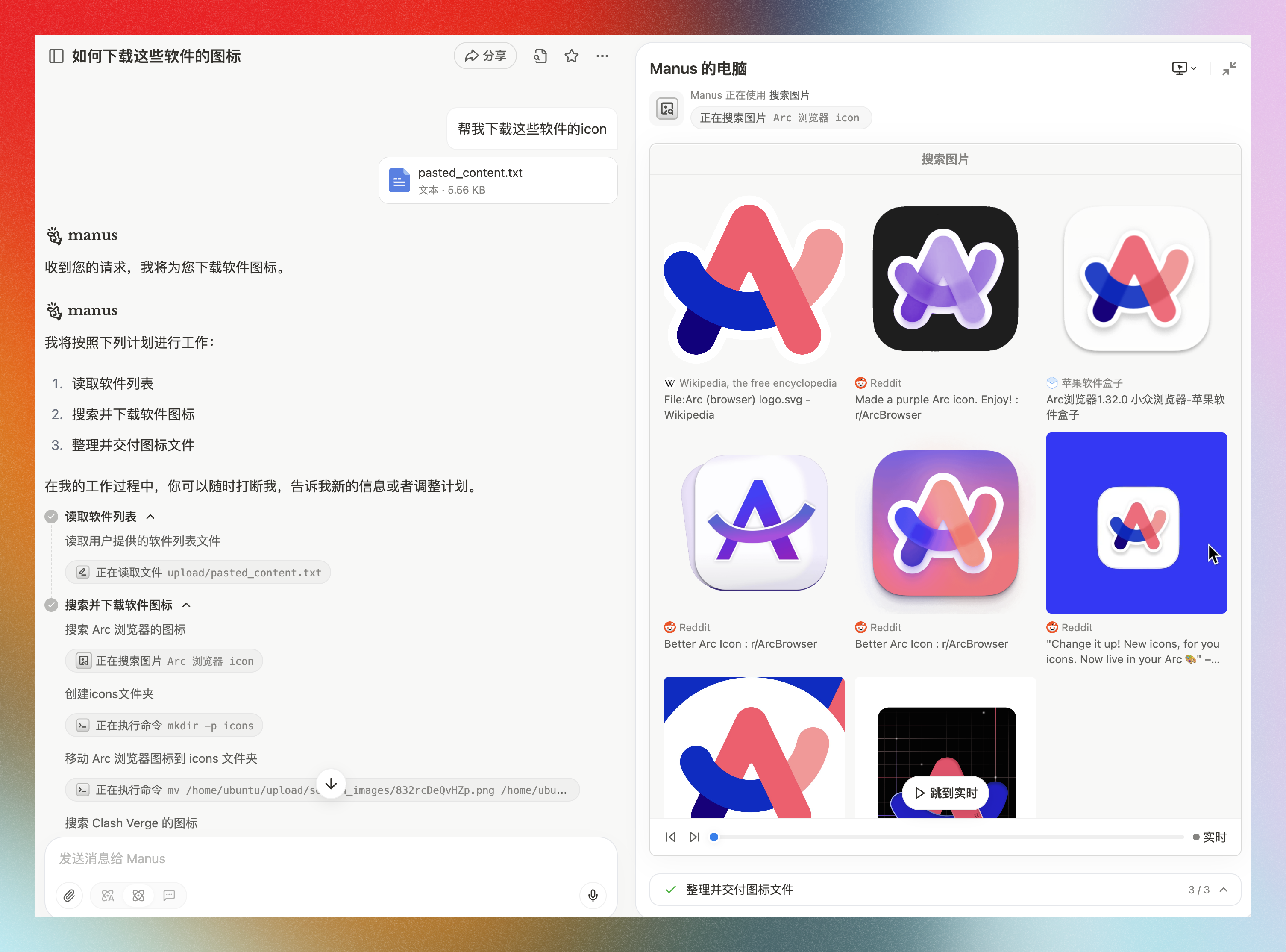Screen dimensions: 1286x952
Task: Open the purple Arc icon on black thumbnail
Action: pos(945,279)
